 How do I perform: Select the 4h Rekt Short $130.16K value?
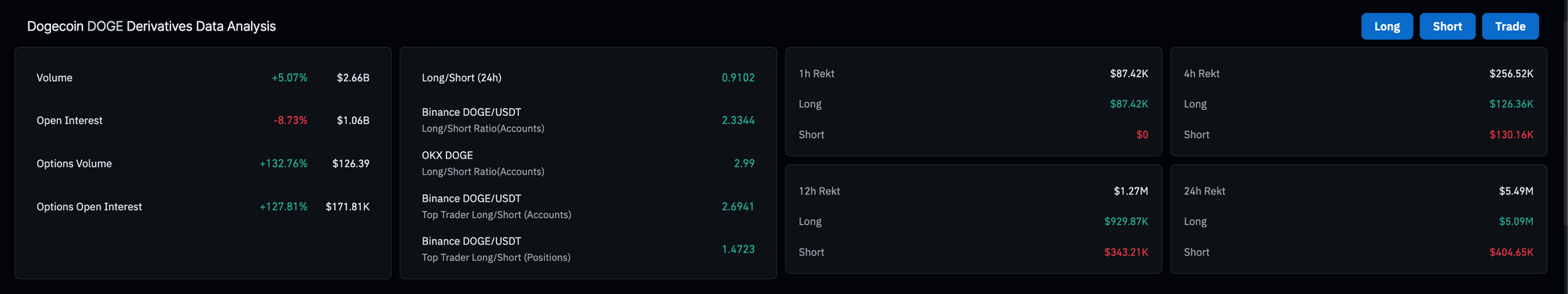pyautogui.click(x=1512, y=135)
